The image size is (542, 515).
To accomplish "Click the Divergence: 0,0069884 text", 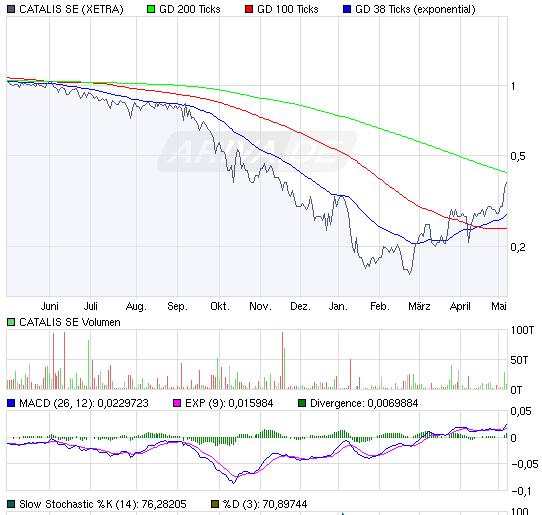I will pos(364,403).
